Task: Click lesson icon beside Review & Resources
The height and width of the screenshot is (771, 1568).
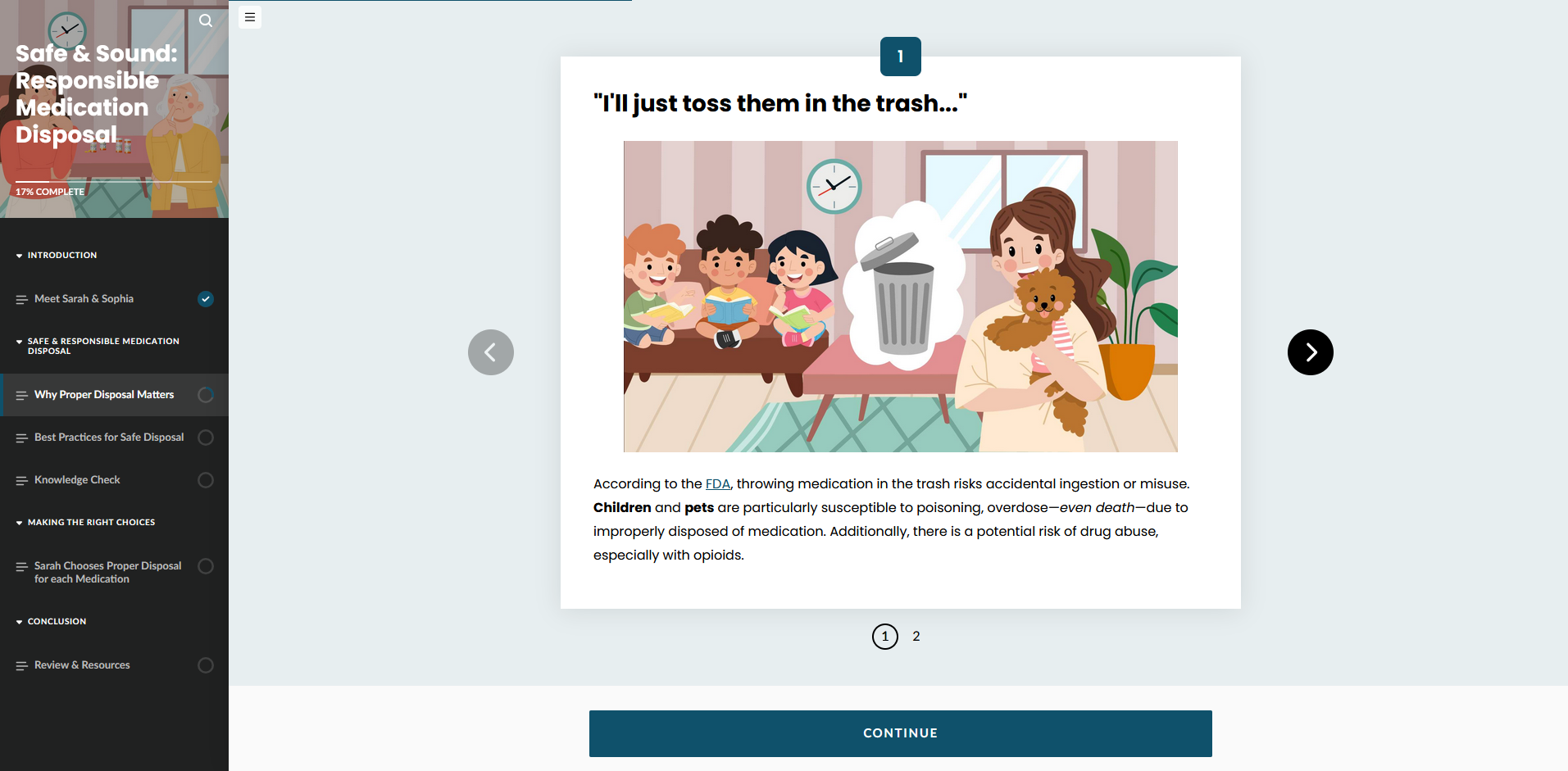Action: point(21,666)
